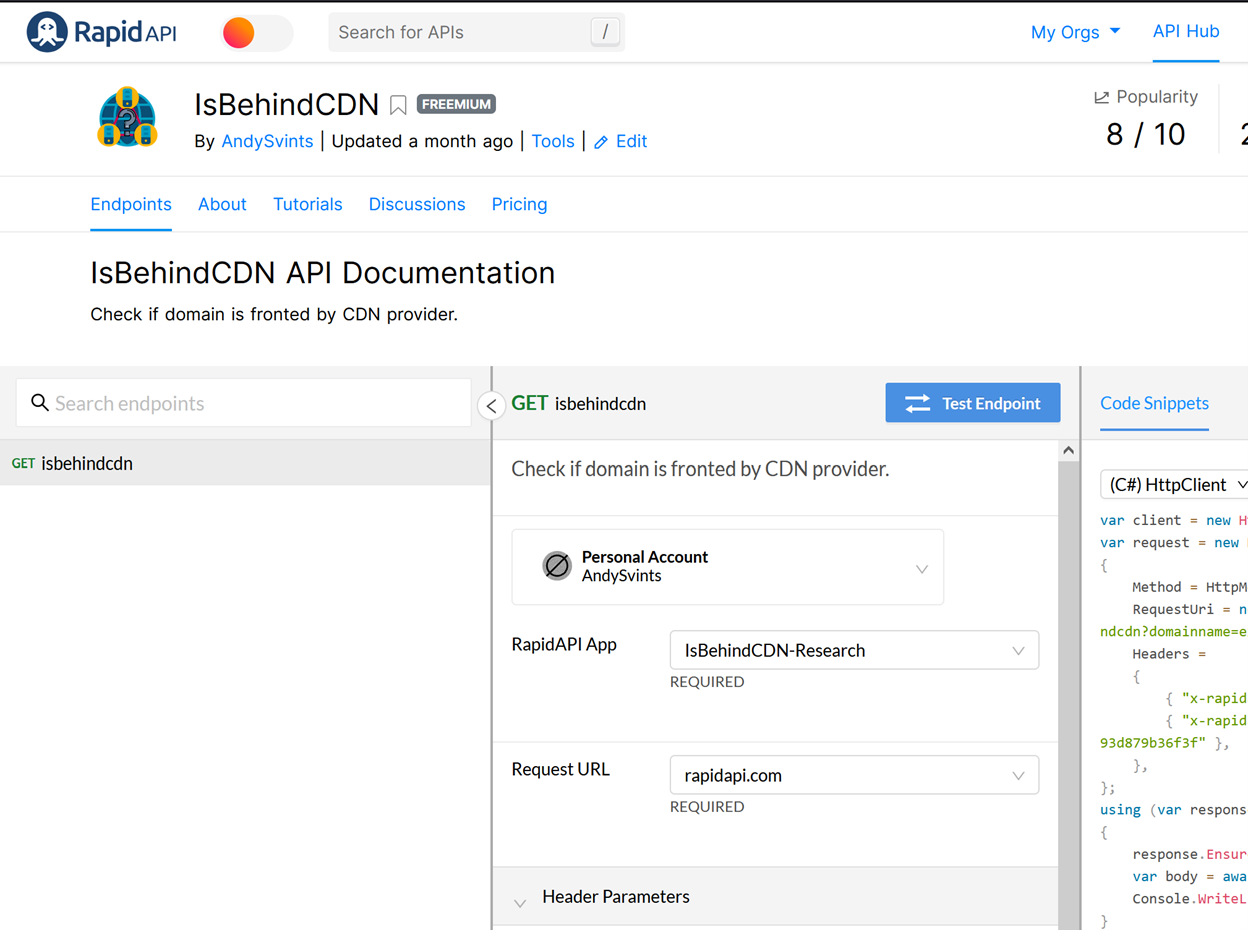This screenshot has height=930, width=1248.
Task: Select the GET isbehindcdn endpoint in list
Action: [x=245, y=463]
